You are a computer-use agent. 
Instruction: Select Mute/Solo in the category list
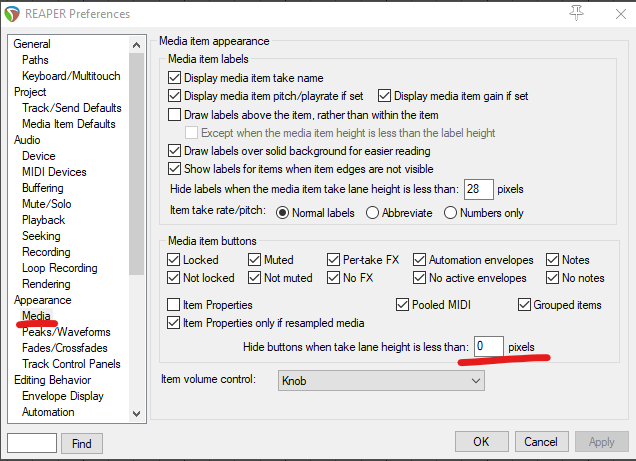pyautogui.click(x=47, y=204)
